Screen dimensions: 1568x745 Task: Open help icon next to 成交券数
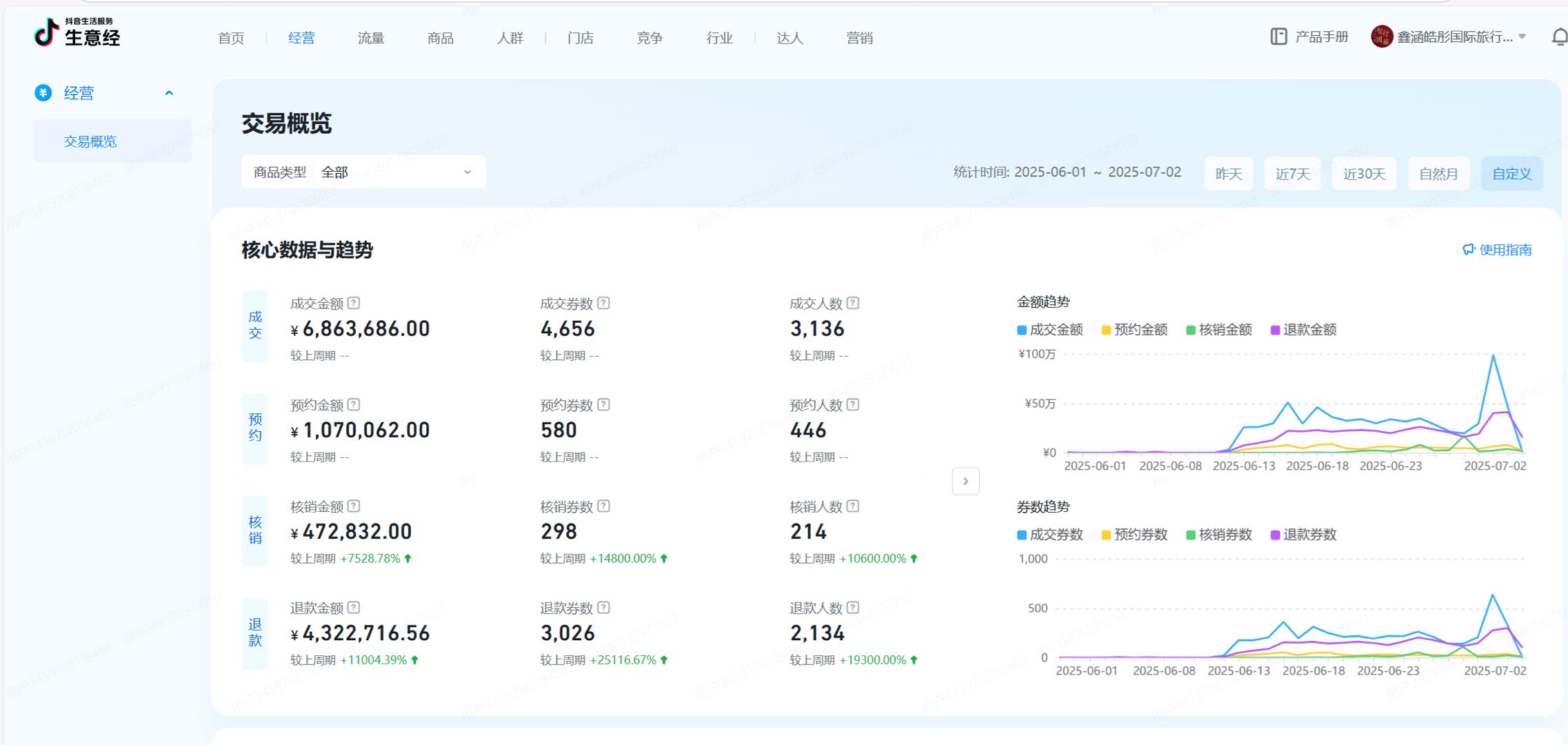coord(603,303)
